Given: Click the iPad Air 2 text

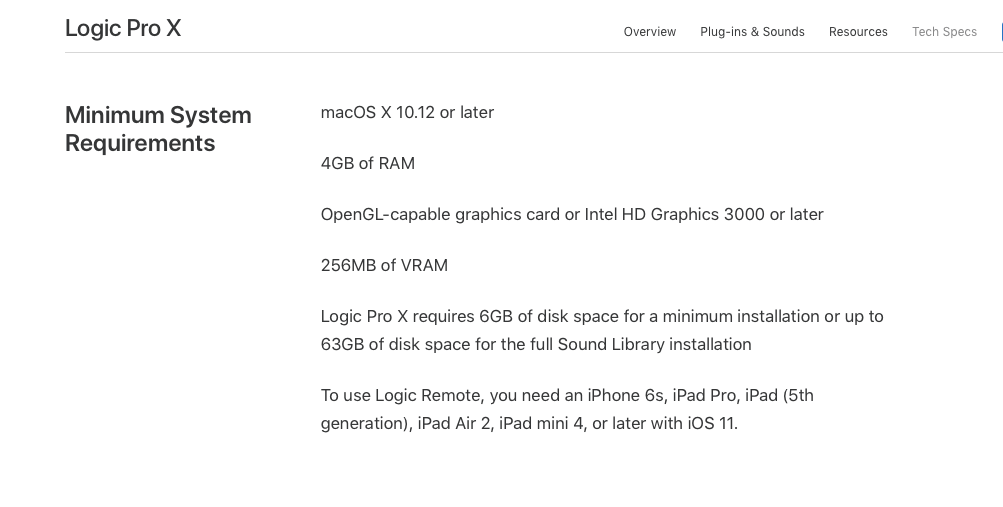Looking at the screenshot, I should 454,423.
